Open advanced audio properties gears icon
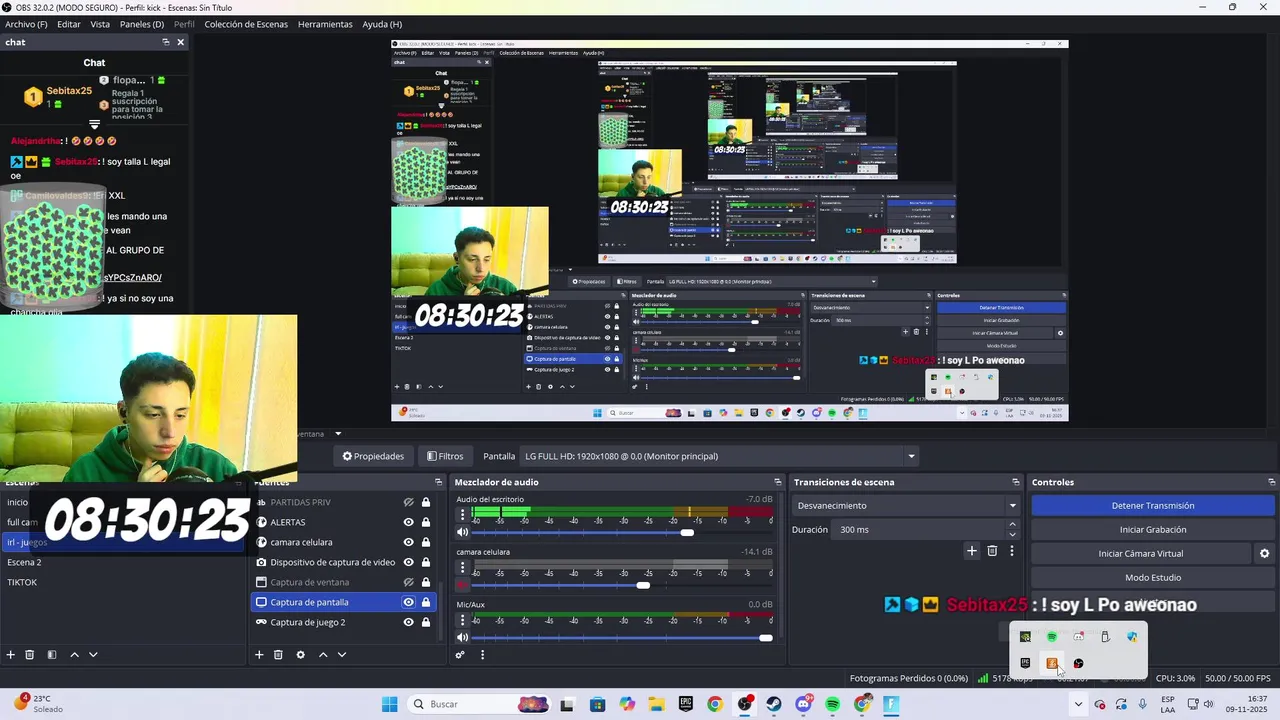This screenshot has width=1280, height=720. click(x=460, y=655)
